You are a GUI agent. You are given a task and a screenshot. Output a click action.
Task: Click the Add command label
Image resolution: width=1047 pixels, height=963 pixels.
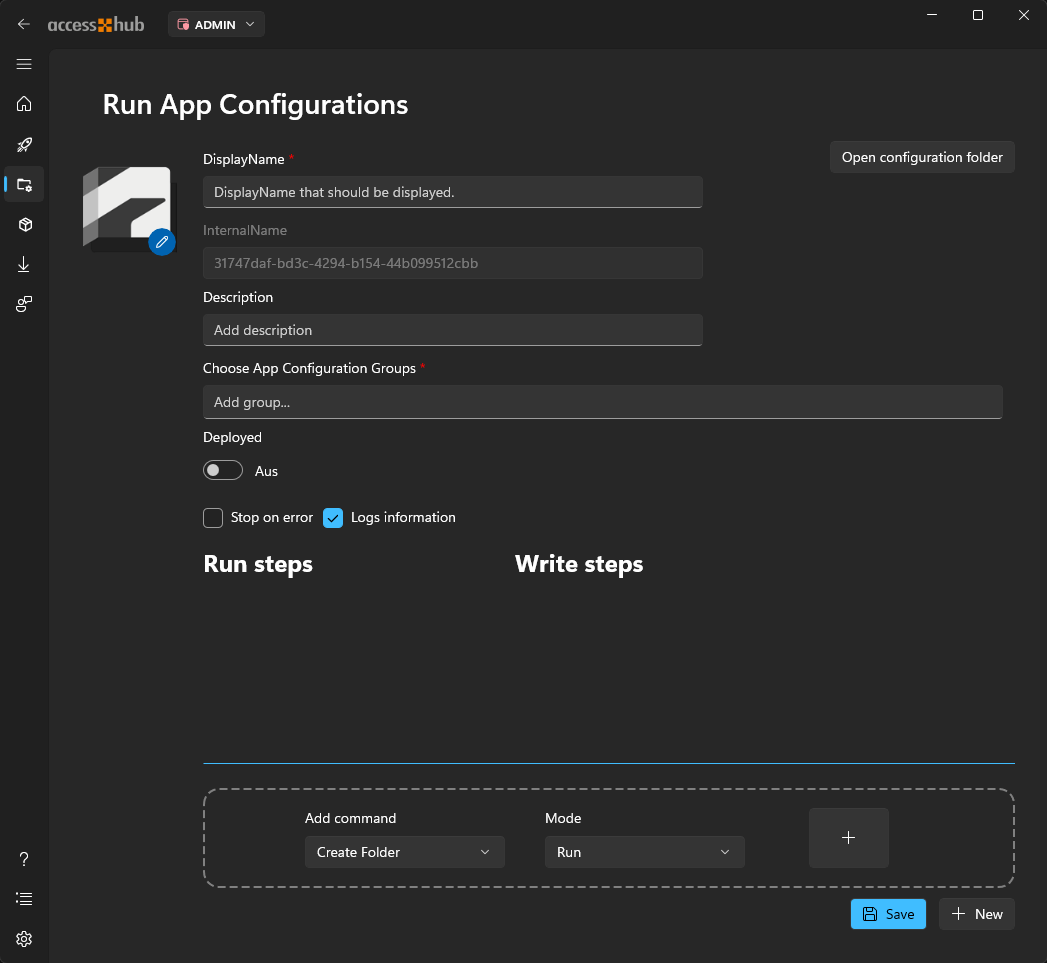[351, 818]
